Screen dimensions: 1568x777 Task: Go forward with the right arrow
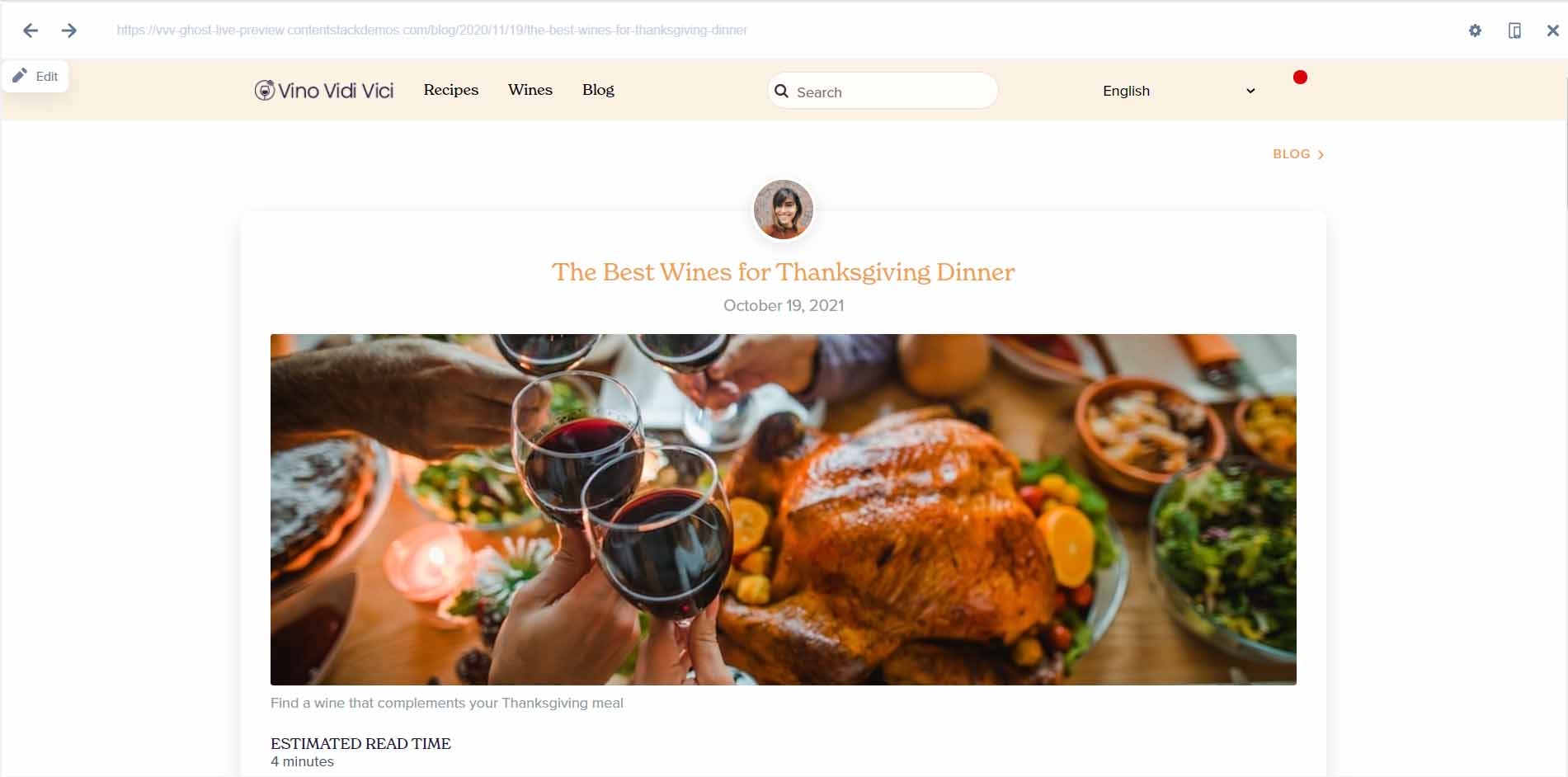point(69,31)
